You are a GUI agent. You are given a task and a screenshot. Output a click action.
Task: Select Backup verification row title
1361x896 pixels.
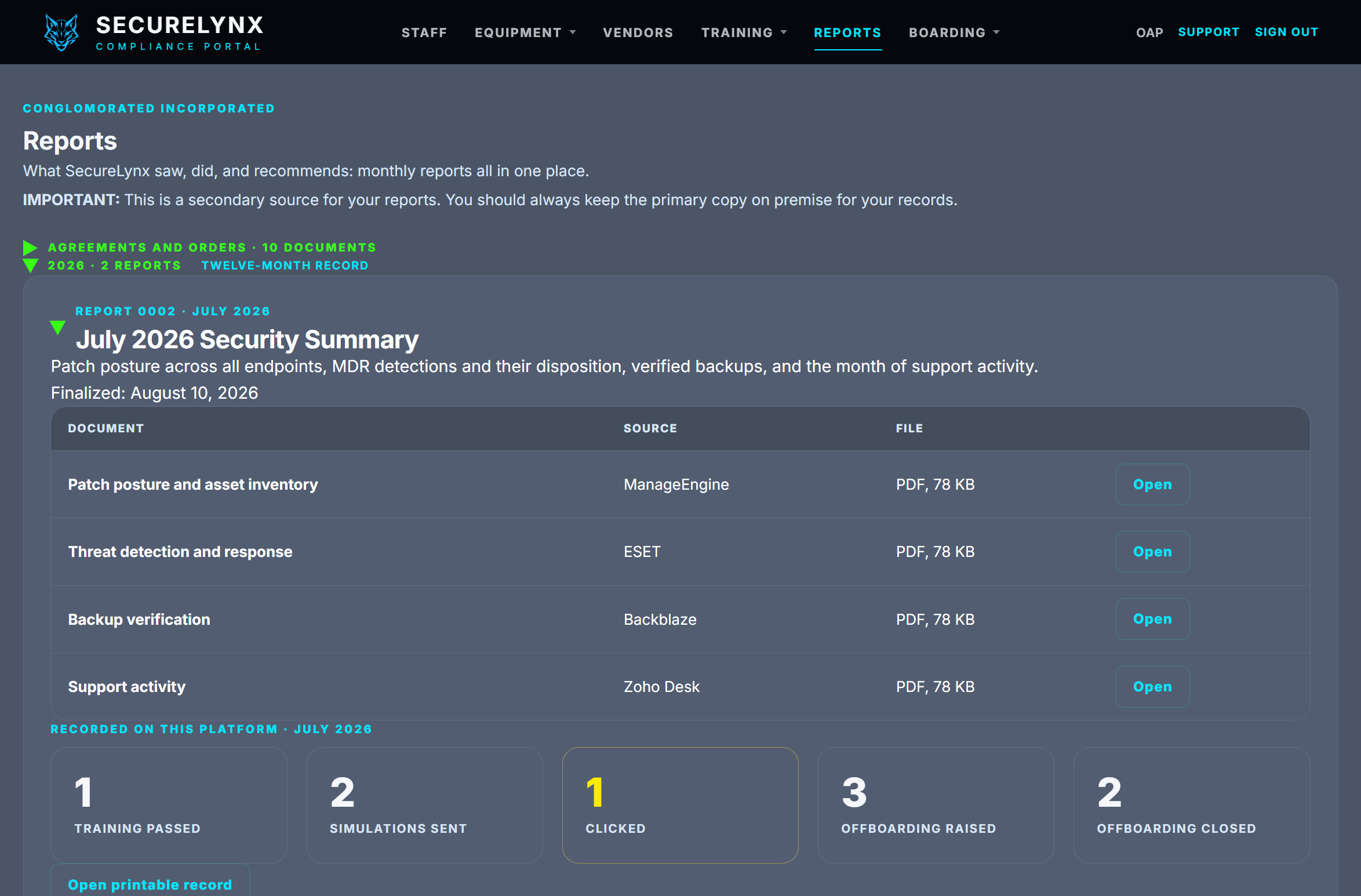point(139,620)
